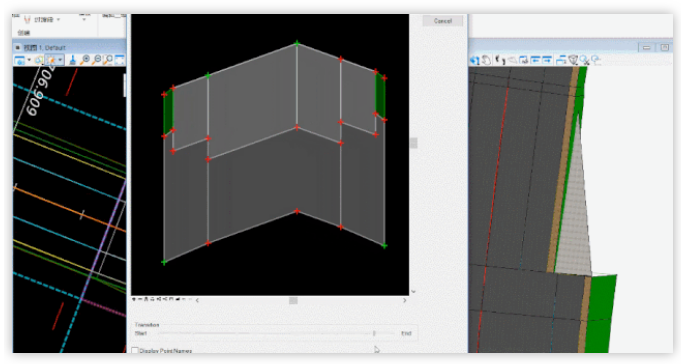Click the horizontal scrollbar right arrow
Screen dimensions: 692x364
pos(404,300)
